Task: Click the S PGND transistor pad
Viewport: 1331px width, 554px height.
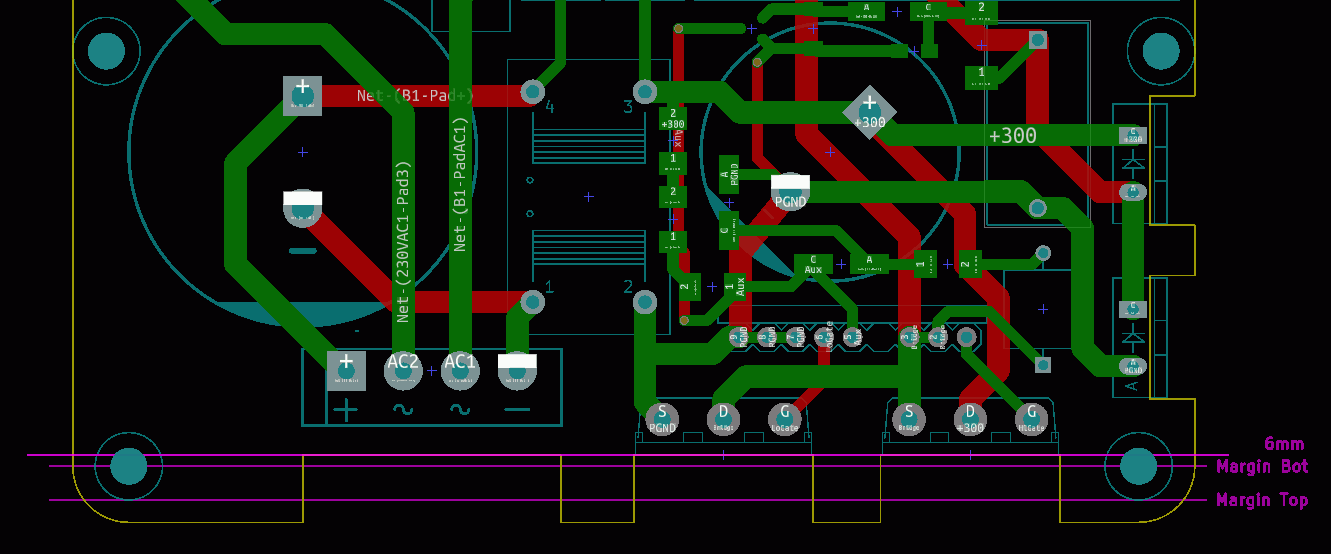Action: 662,418
